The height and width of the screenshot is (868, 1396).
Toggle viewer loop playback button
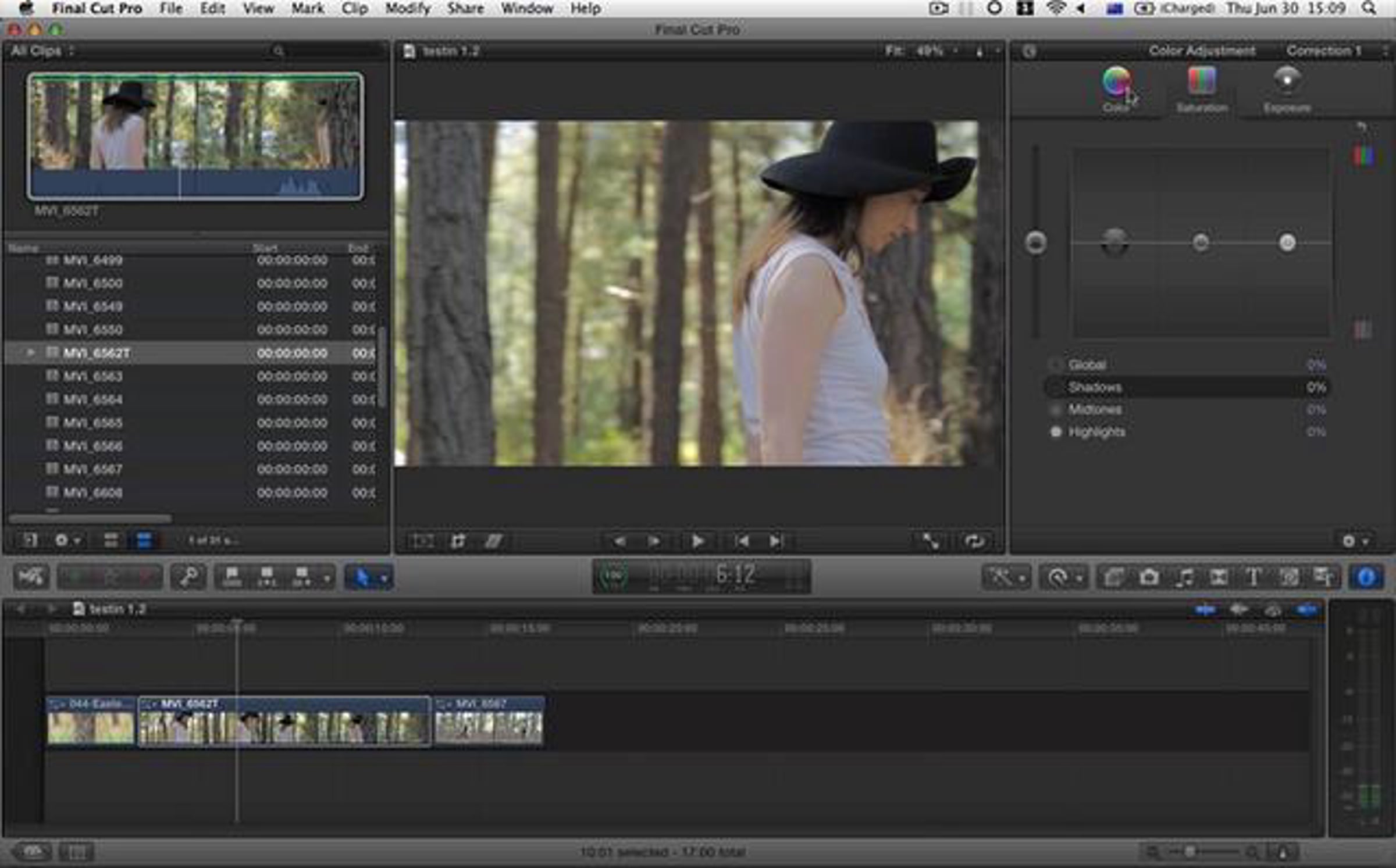click(x=974, y=541)
